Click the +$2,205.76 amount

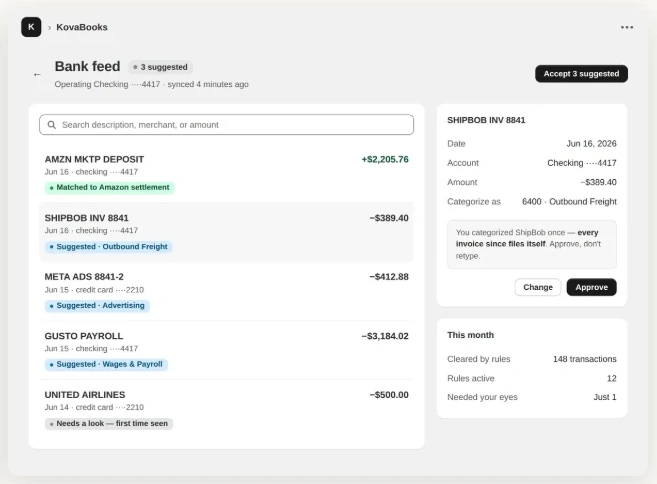point(385,159)
